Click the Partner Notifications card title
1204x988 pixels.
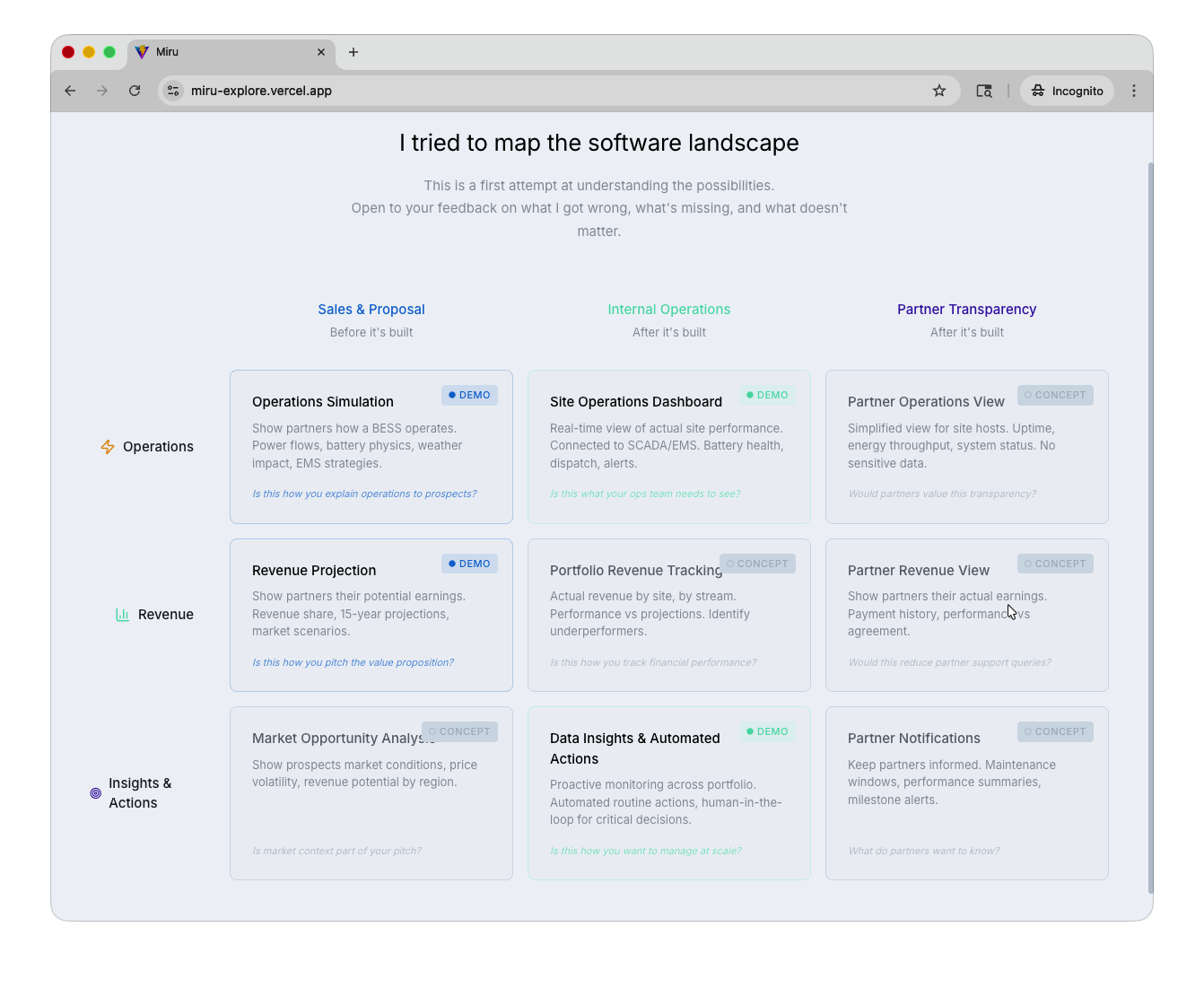point(914,739)
